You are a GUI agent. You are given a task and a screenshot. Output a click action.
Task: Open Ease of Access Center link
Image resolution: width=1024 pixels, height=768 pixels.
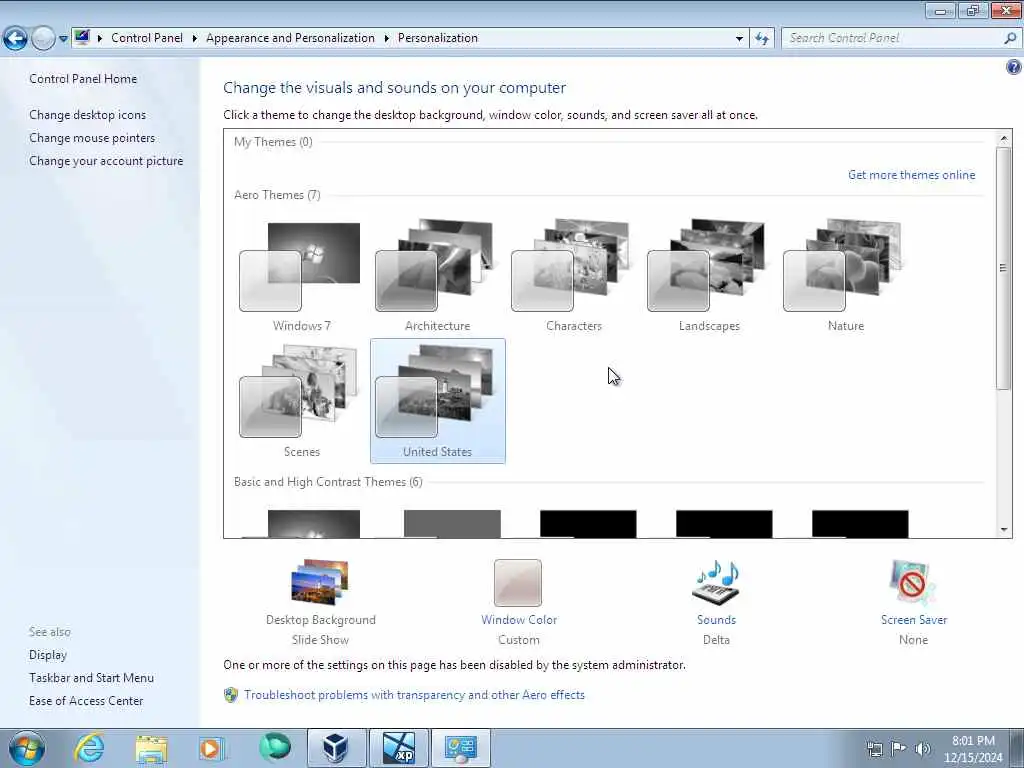point(86,701)
